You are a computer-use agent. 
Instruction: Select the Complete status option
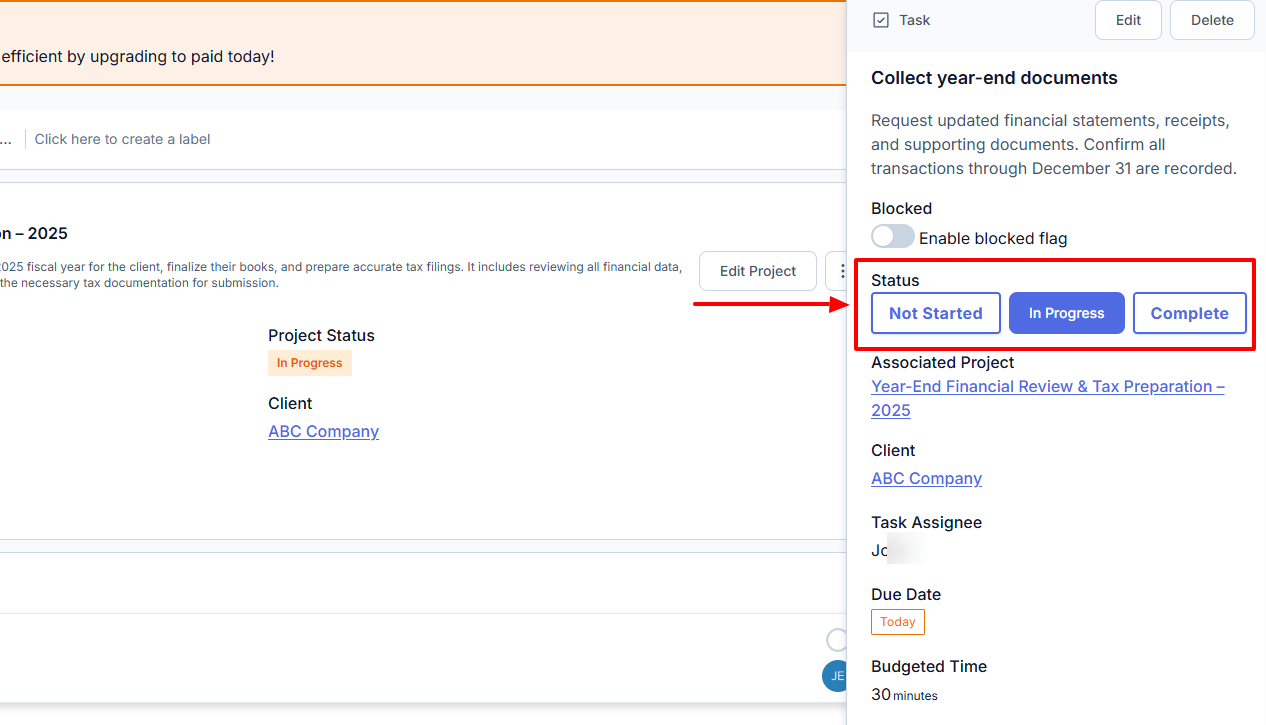[x=1189, y=313]
